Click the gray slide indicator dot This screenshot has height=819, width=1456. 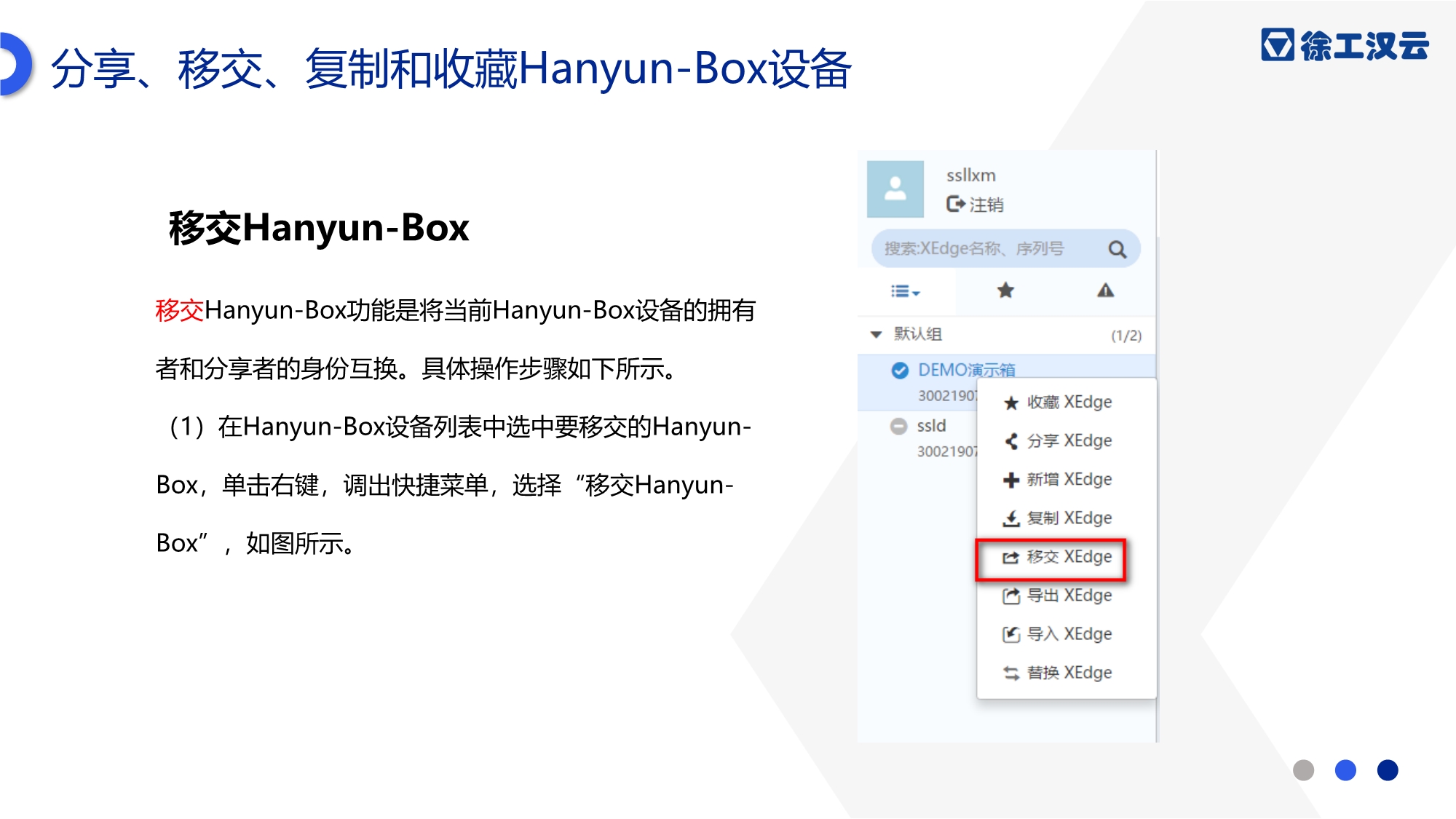[x=1303, y=770]
